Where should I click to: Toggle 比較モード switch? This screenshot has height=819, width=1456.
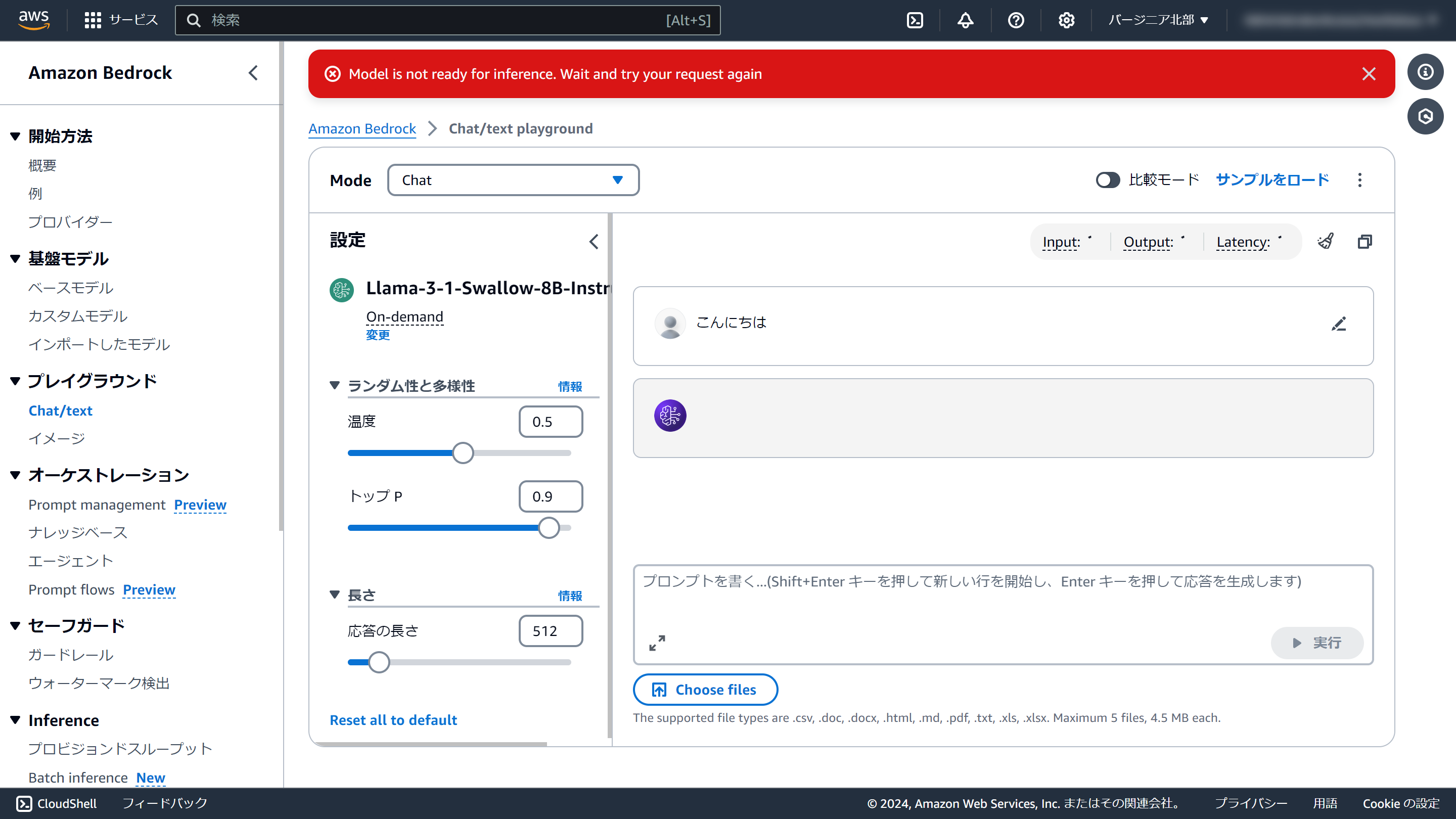(1107, 180)
